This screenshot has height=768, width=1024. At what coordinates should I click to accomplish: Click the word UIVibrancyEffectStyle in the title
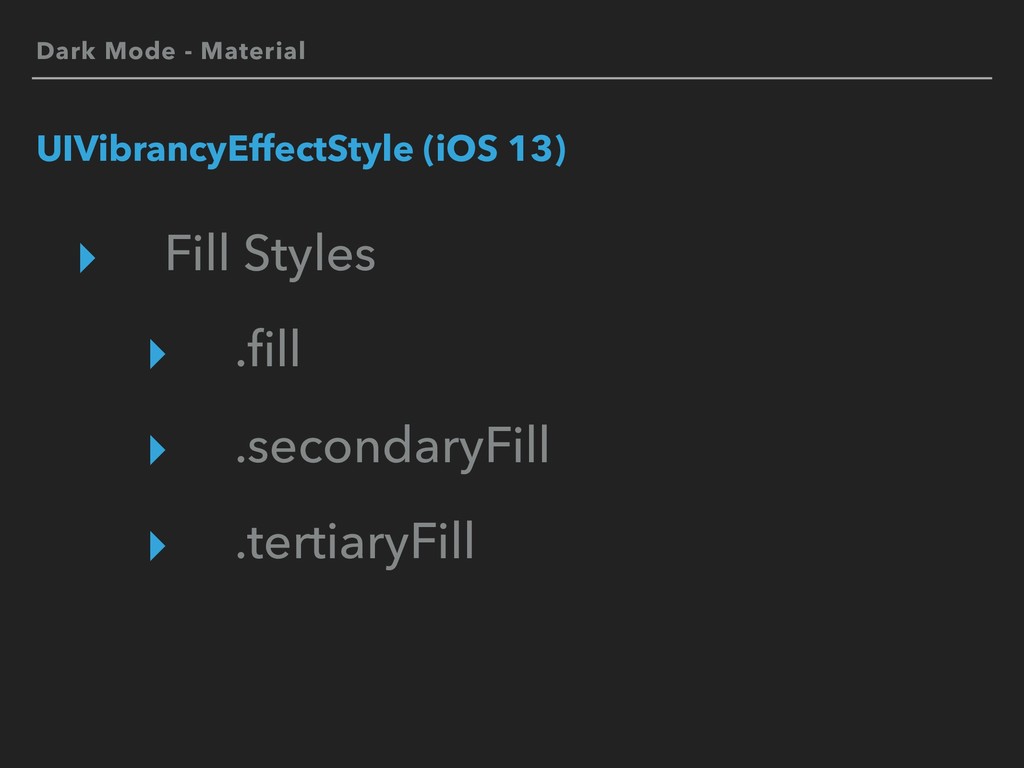click(225, 150)
